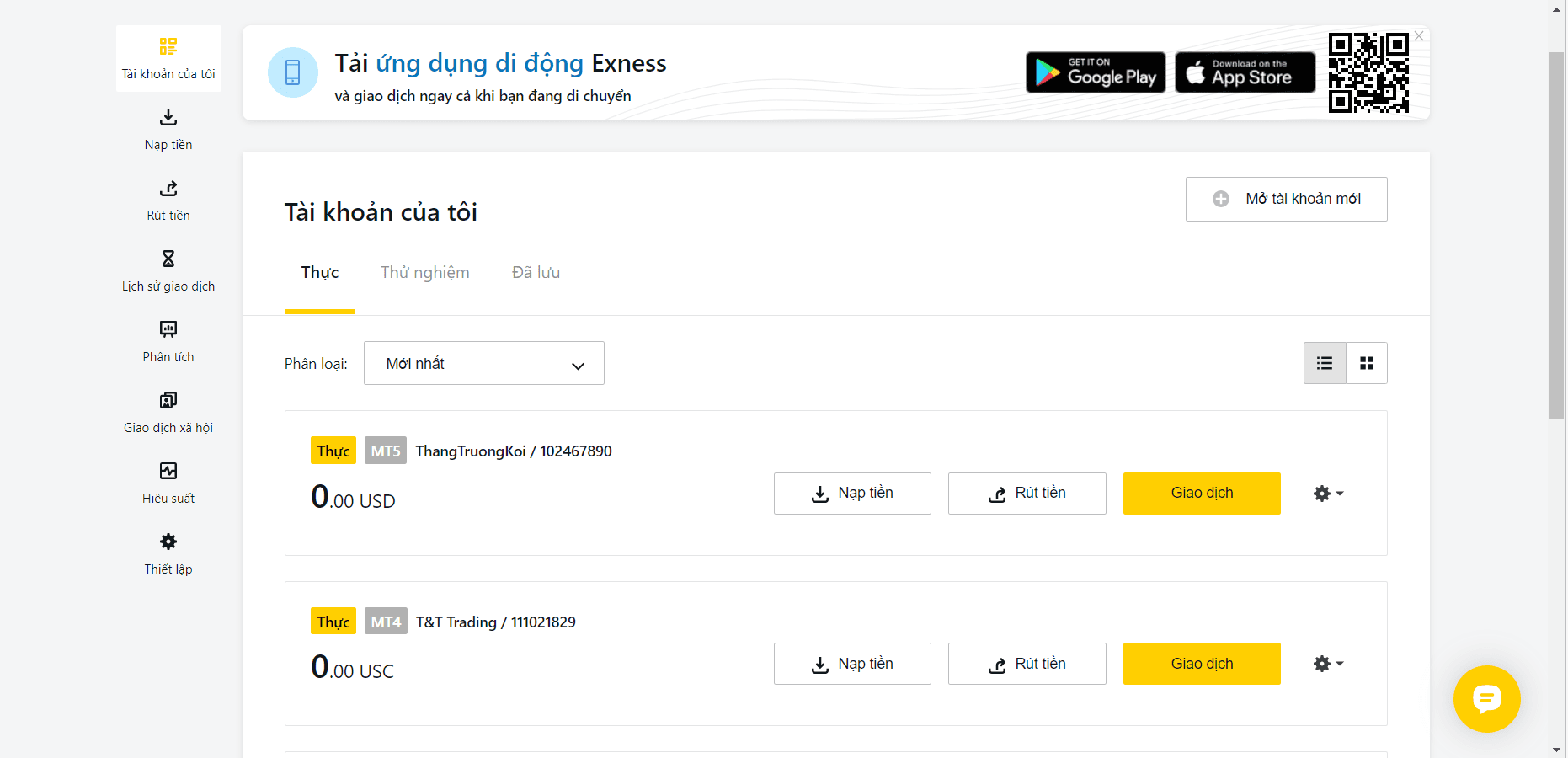
Task: Open Thiết lập gear in the sidebar
Action: pyautogui.click(x=168, y=542)
